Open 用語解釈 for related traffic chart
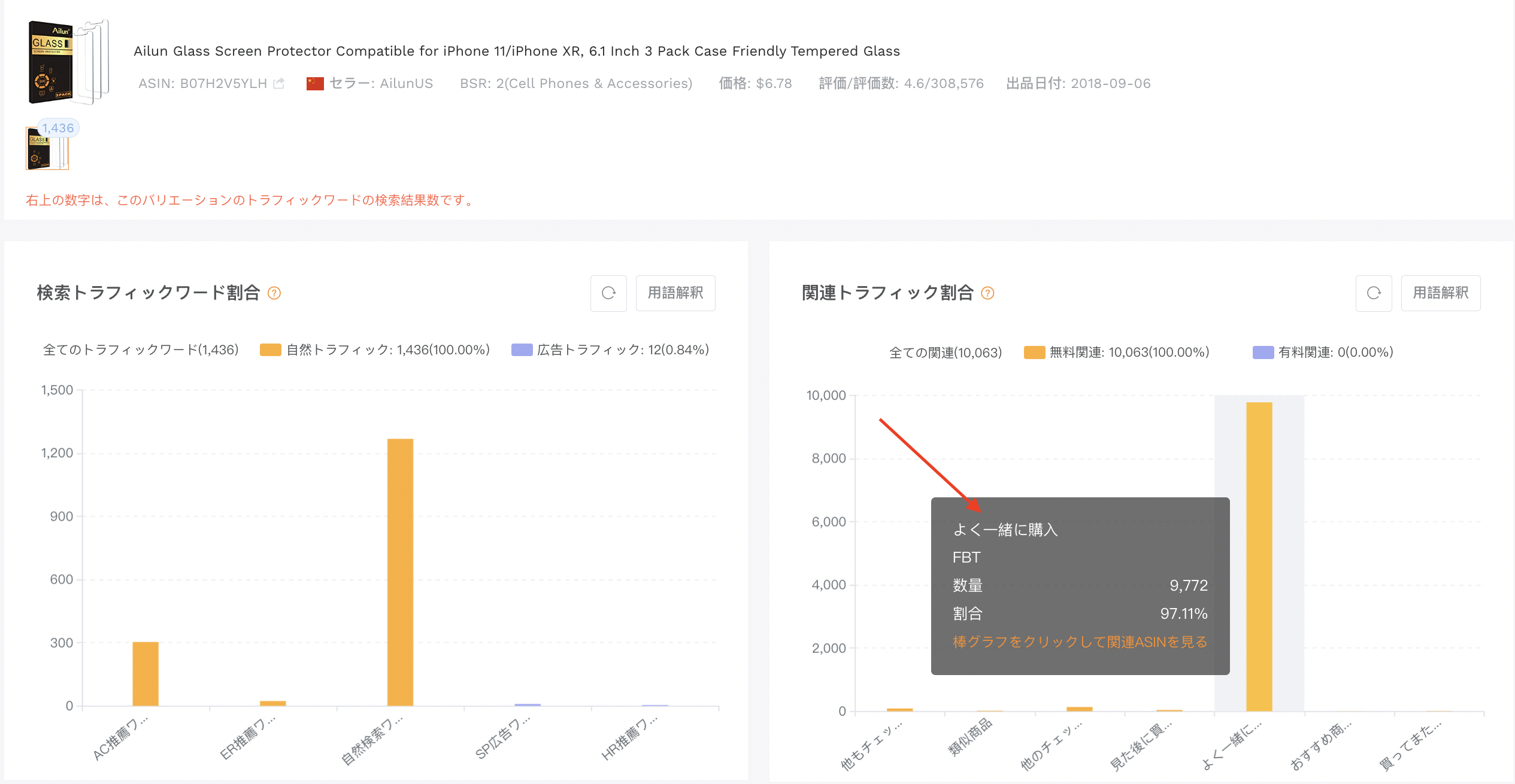 click(x=1441, y=293)
